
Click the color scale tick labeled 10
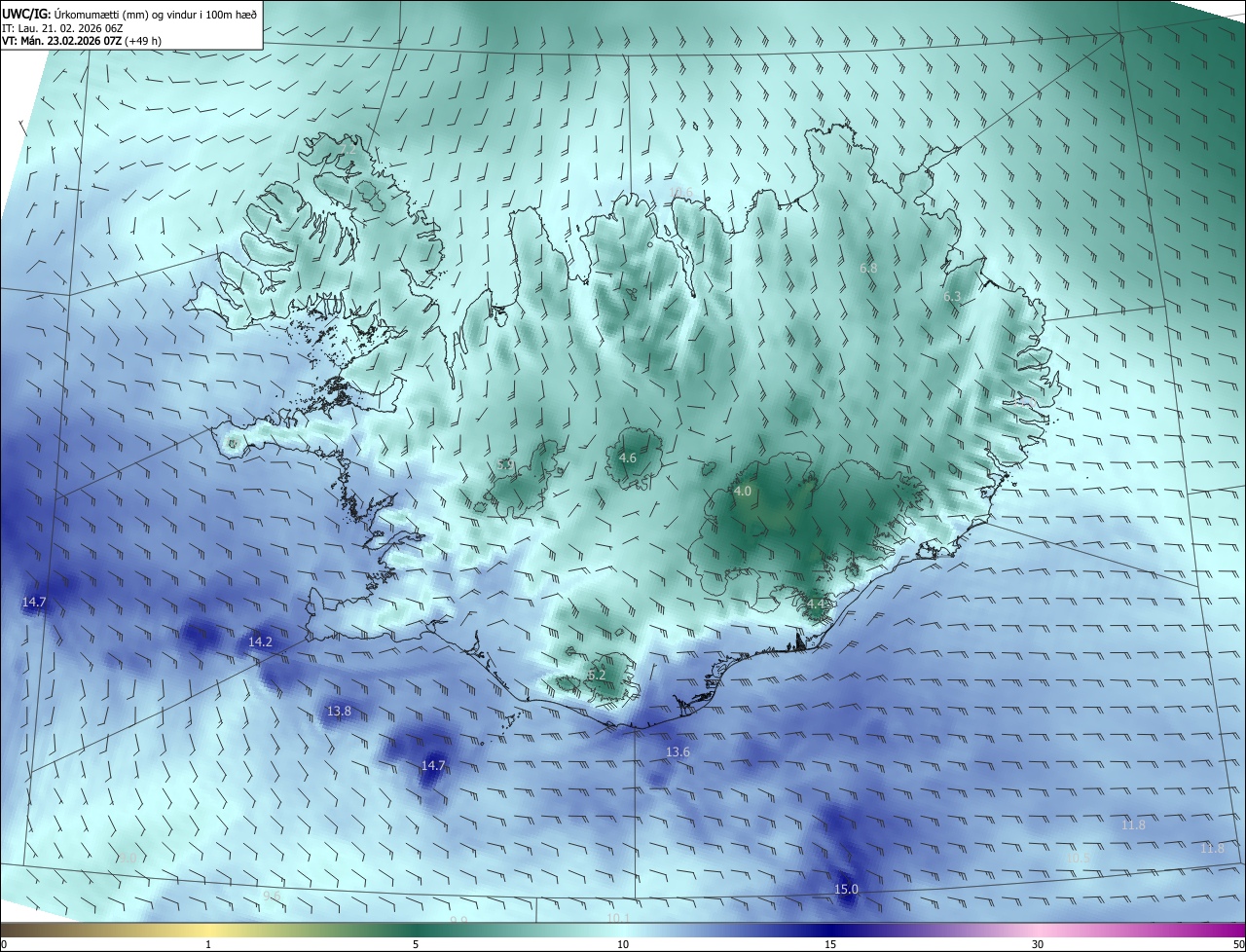pos(623,944)
